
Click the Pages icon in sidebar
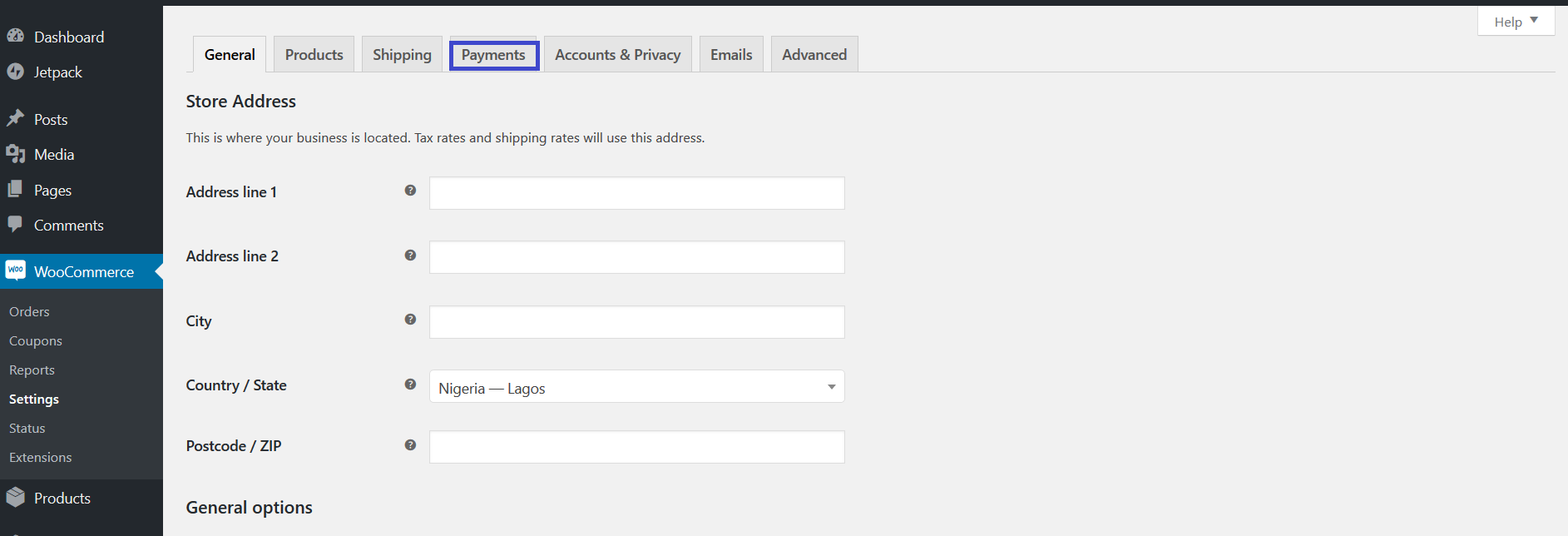click(15, 190)
